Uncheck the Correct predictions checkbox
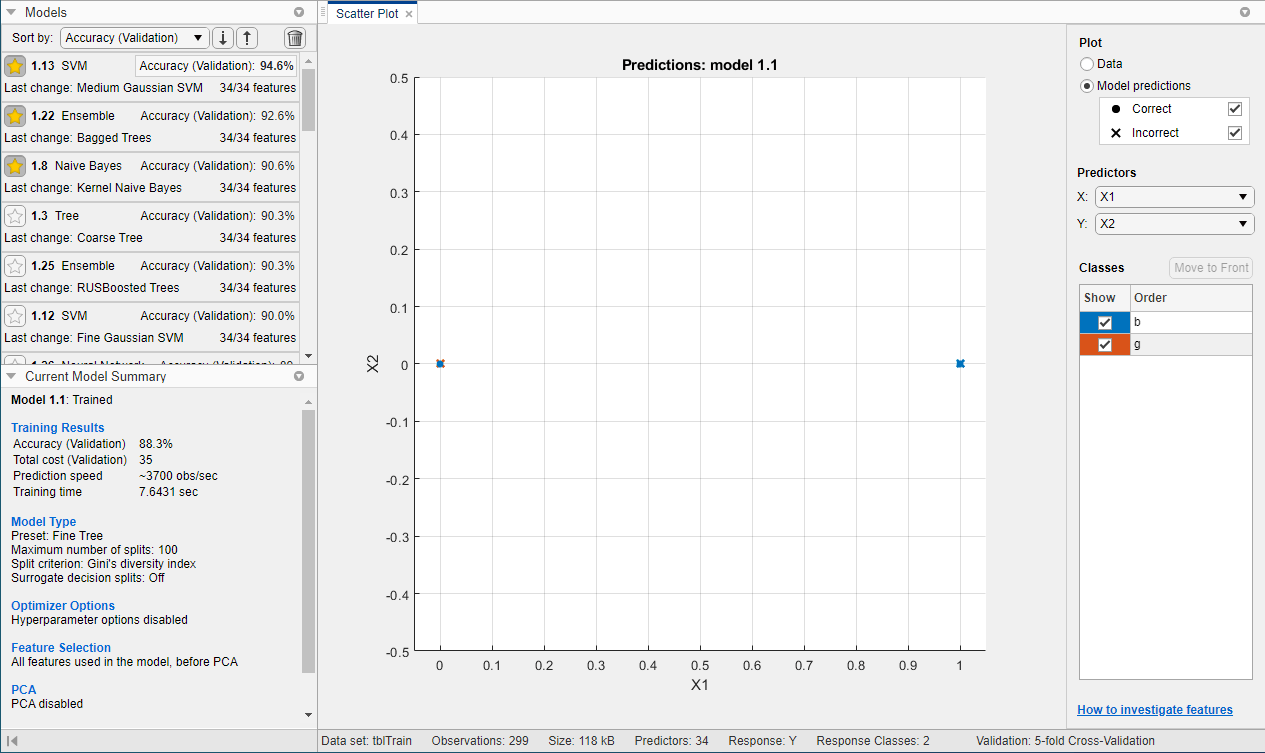This screenshot has height=753, width=1265. pyautogui.click(x=1235, y=108)
